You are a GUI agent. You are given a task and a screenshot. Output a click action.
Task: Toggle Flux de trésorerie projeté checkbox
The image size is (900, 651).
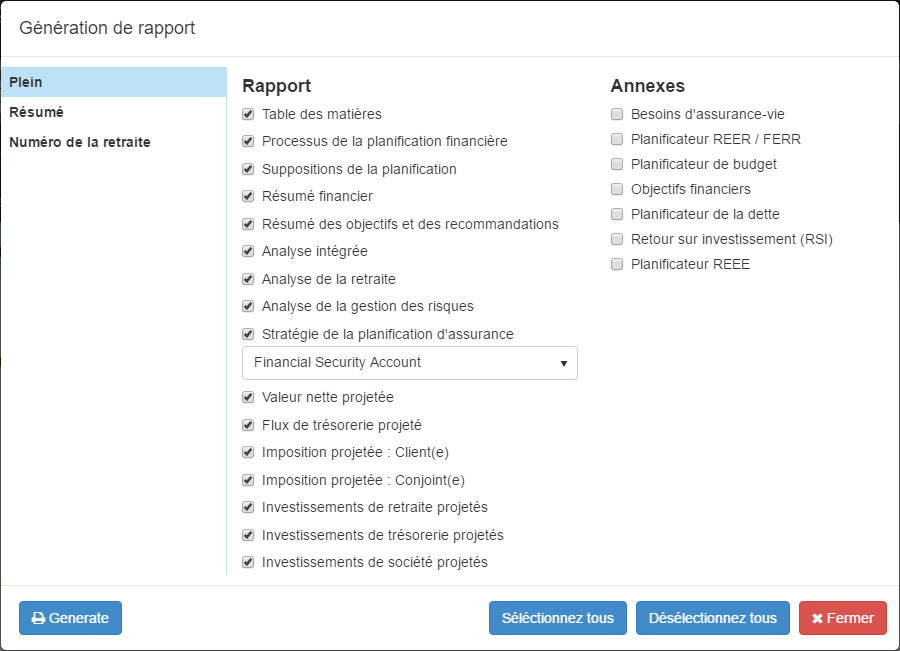[x=248, y=425]
